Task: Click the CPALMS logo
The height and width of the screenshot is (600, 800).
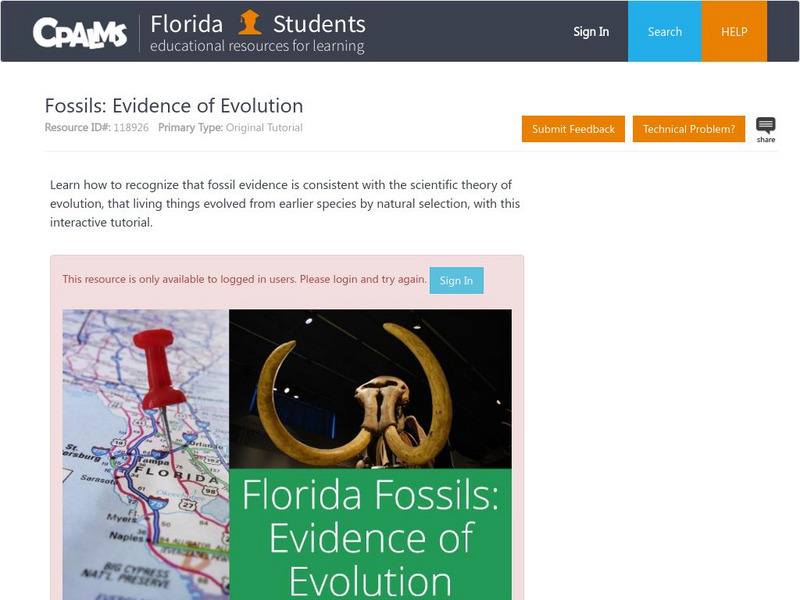Action: (x=80, y=33)
